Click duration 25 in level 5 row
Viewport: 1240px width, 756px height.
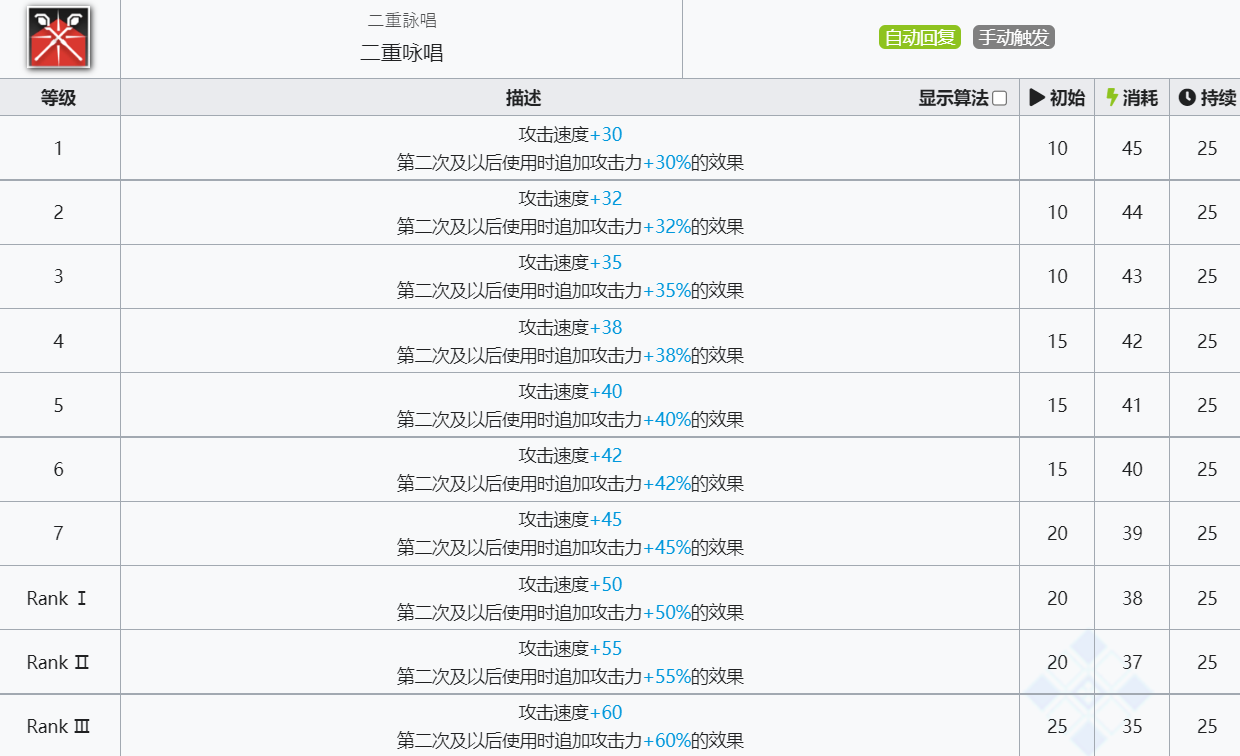click(1207, 405)
